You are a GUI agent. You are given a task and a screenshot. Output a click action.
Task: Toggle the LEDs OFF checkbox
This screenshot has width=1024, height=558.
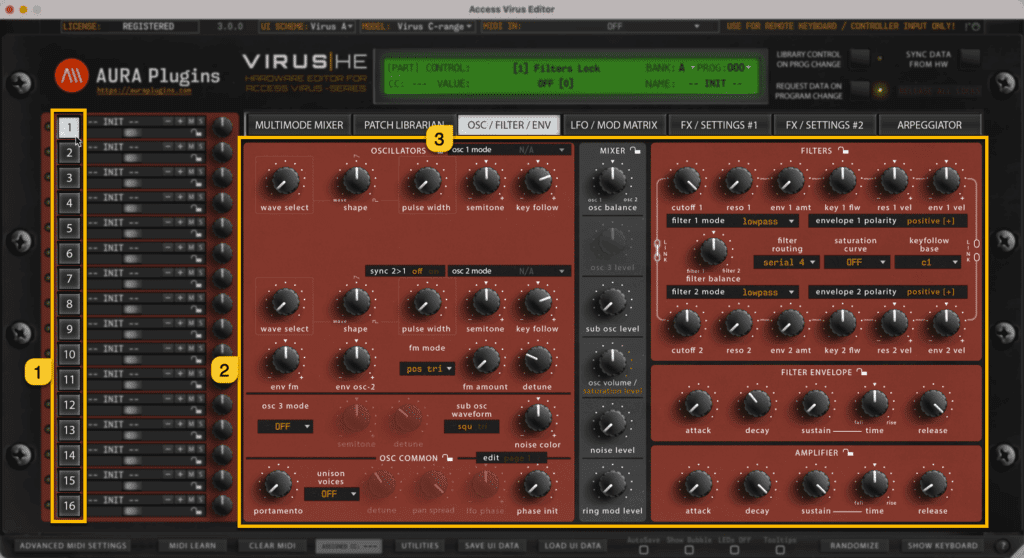tap(734, 550)
